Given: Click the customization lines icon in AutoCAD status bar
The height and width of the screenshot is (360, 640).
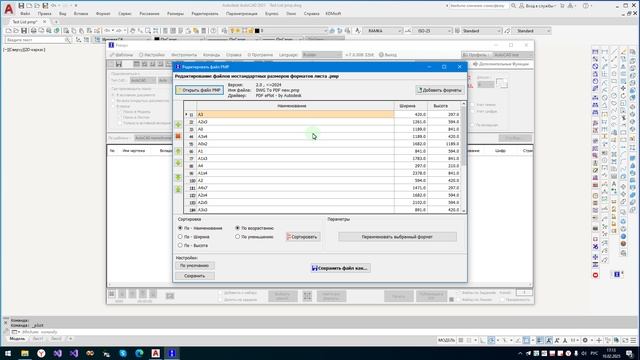Looking at the screenshot, I should coord(633,340).
